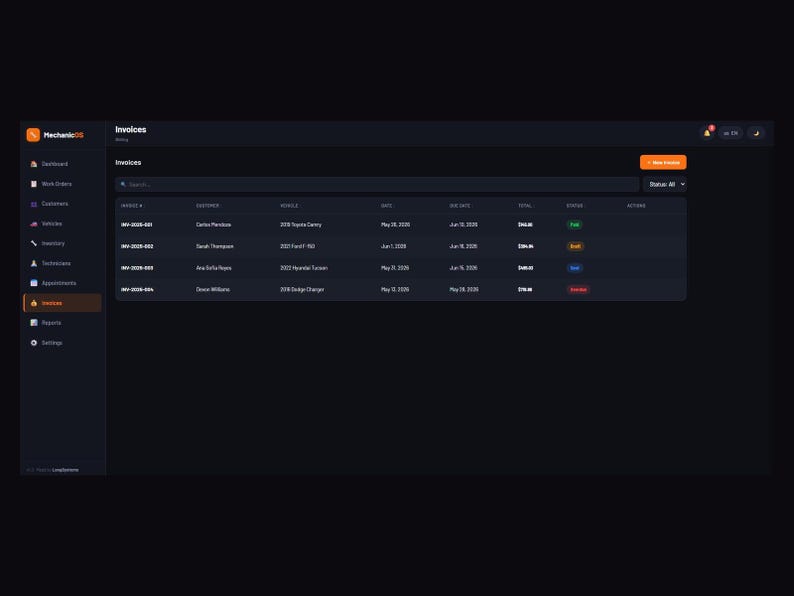
Task: Open the invoice number in Carlos Mendoza's row
Action: pos(137,224)
